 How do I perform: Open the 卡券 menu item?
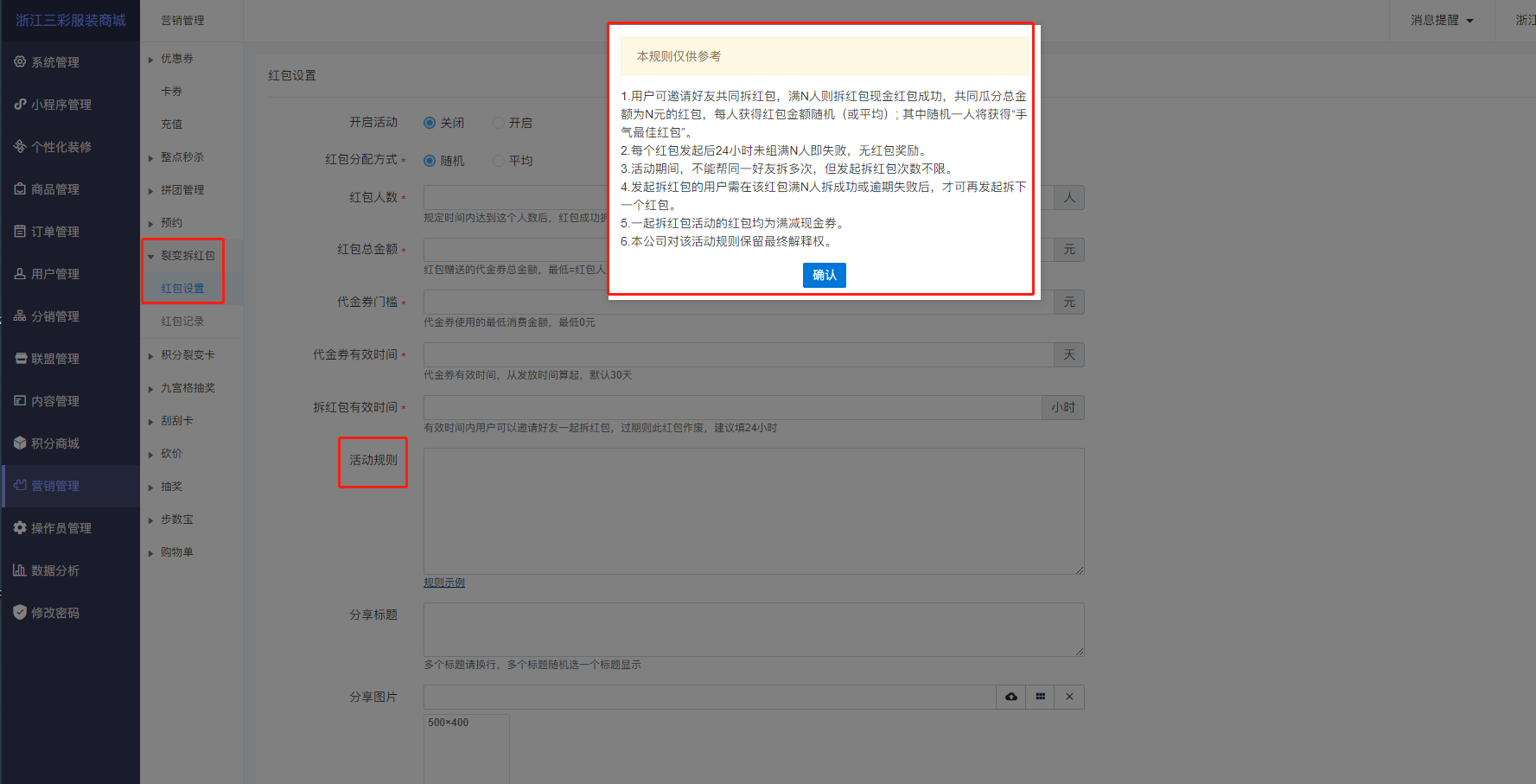171,92
